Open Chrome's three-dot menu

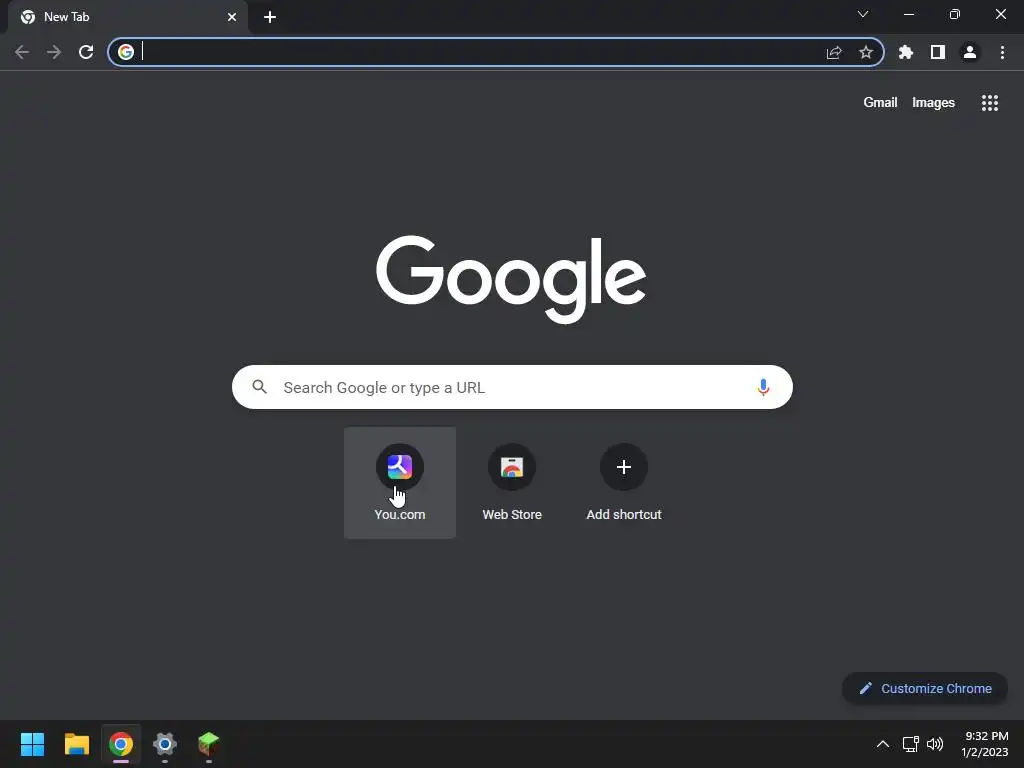(x=1002, y=52)
